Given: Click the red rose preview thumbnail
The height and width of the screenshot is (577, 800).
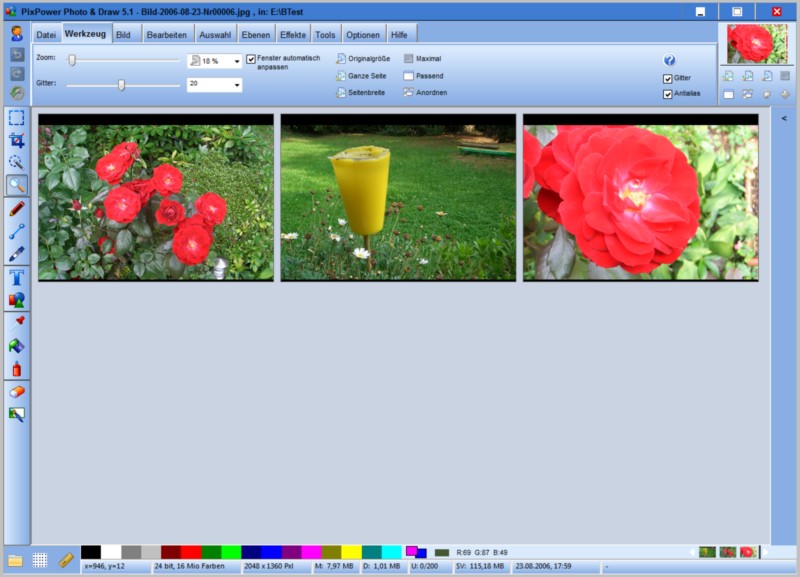Looking at the screenshot, I should tap(757, 44).
